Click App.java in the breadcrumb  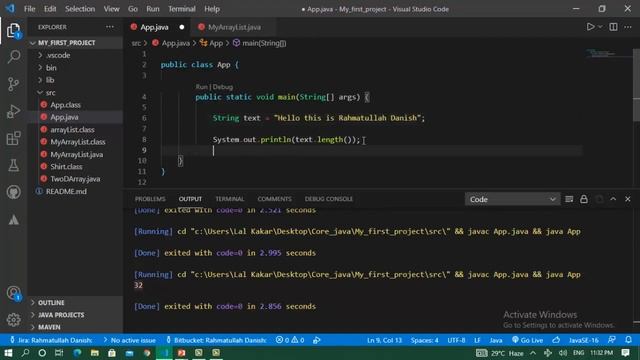click(x=176, y=43)
